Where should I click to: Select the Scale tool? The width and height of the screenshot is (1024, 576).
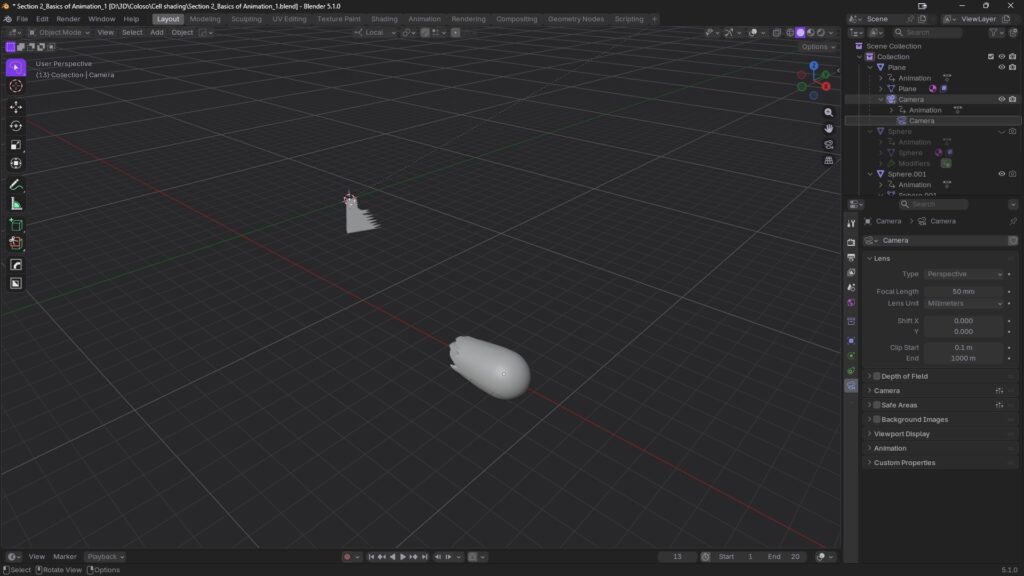[x=16, y=145]
